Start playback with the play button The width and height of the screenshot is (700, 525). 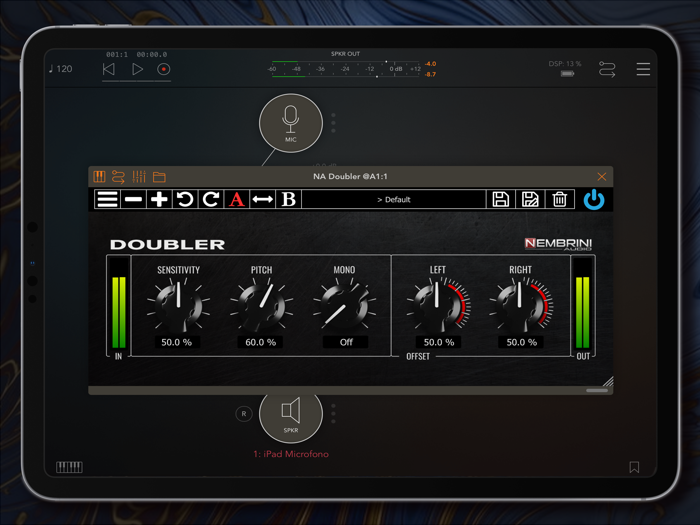point(138,69)
